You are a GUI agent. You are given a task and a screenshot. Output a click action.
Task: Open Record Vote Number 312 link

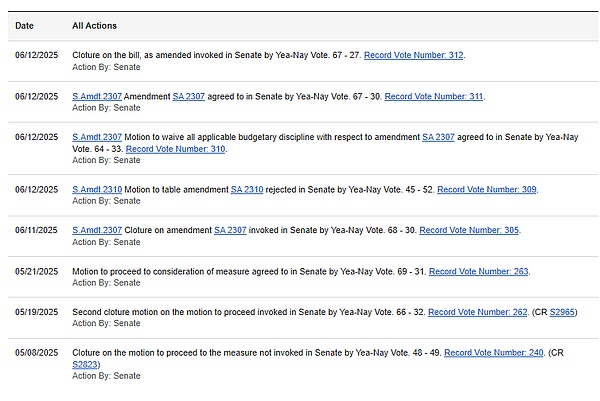[x=413, y=55]
